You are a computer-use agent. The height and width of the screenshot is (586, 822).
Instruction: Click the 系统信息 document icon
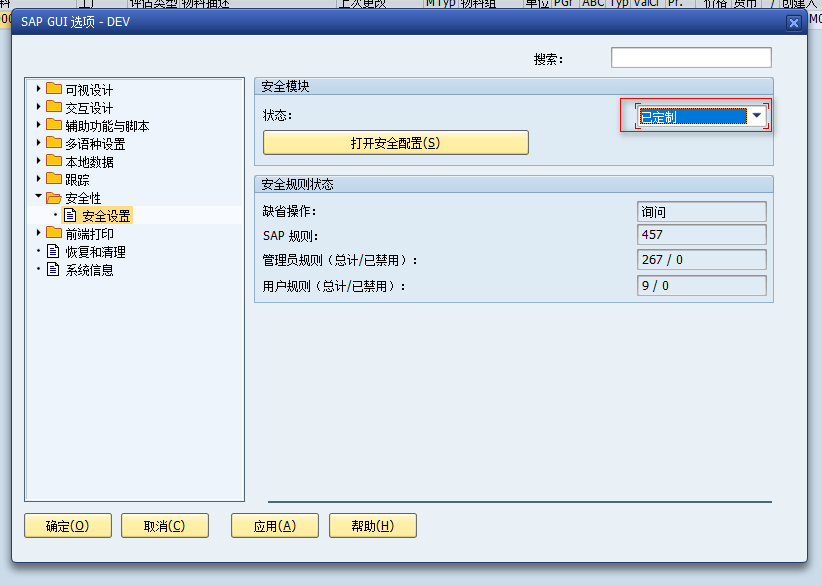coord(53,269)
